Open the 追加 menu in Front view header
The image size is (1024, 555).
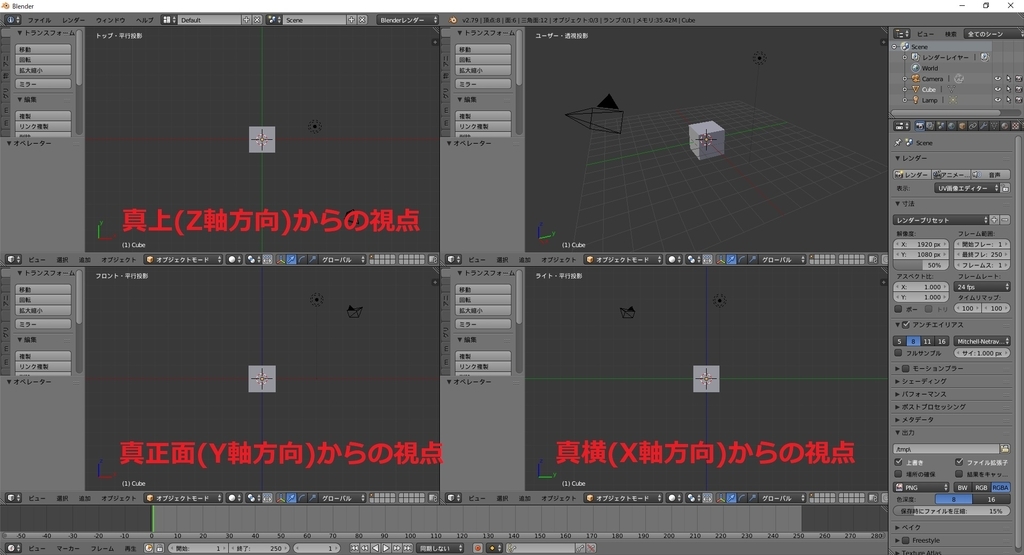pos(85,498)
